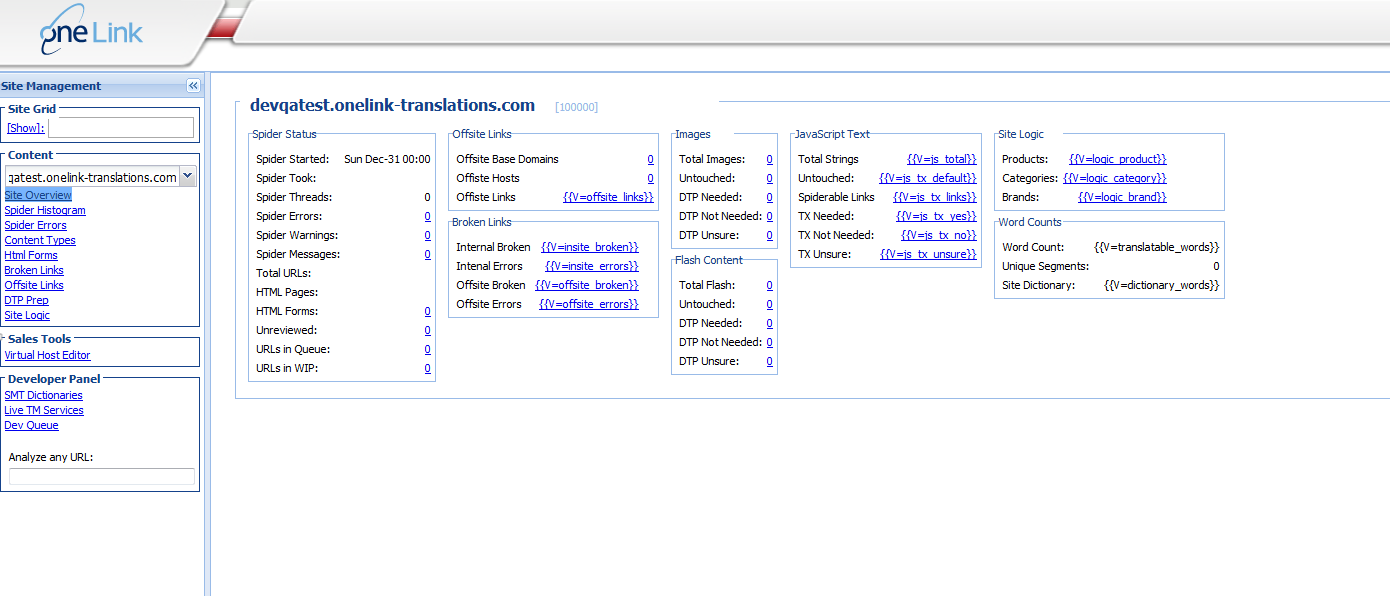The width and height of the screenshot is (1390, 596).
Task: Go to Content Types
Action: [40, 240]
